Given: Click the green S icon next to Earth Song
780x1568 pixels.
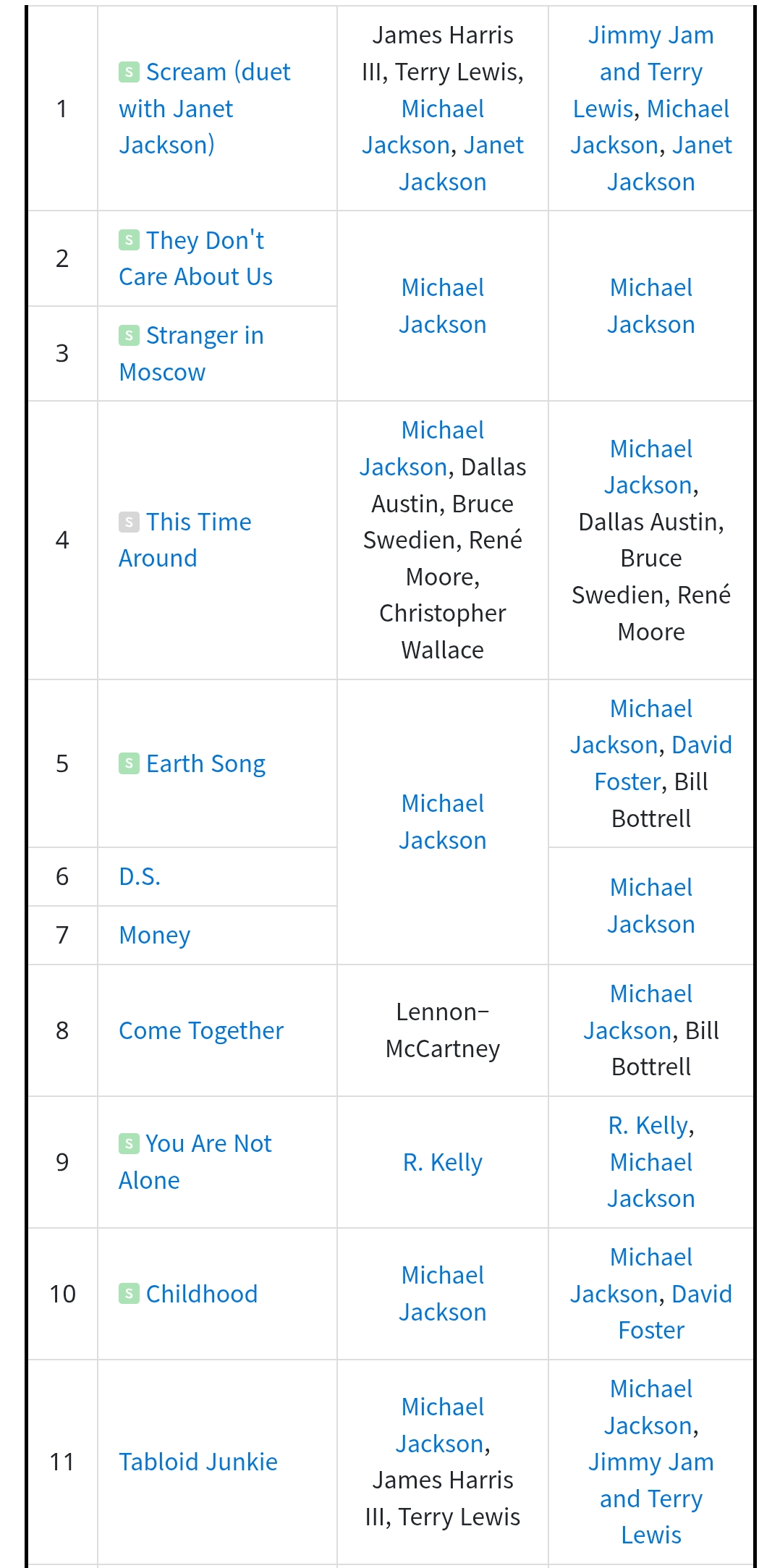Looking at the screenshot, I should 129,763.
